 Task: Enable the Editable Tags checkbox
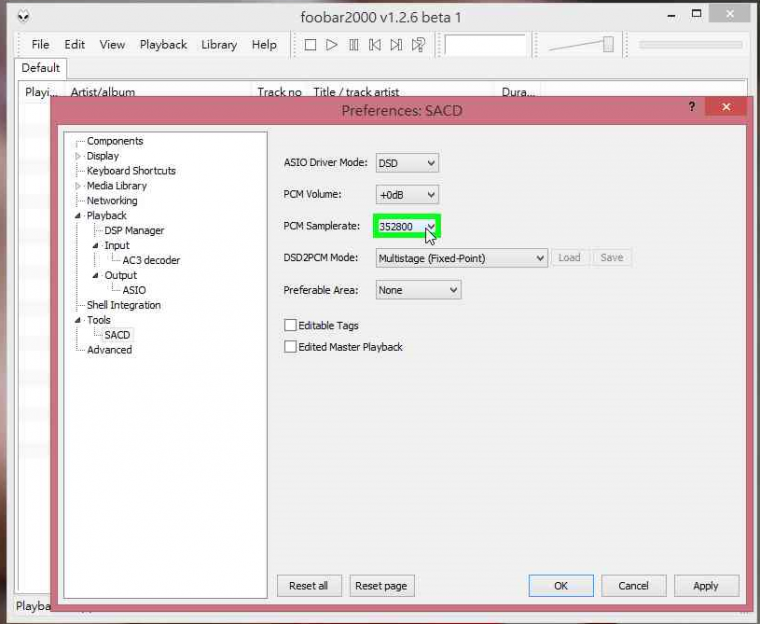(290, 325)
